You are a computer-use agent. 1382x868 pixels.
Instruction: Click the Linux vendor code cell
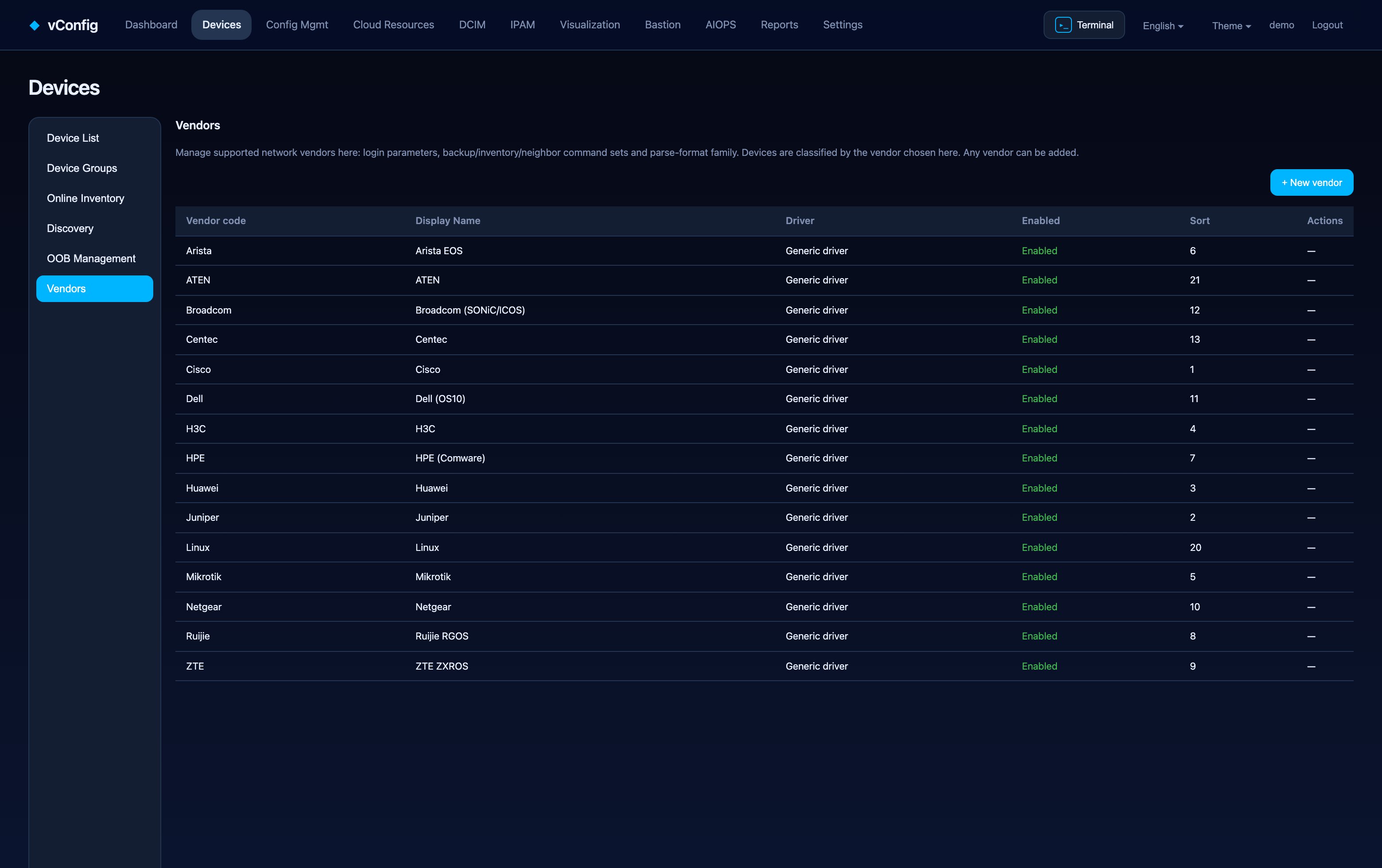point(198,548)
